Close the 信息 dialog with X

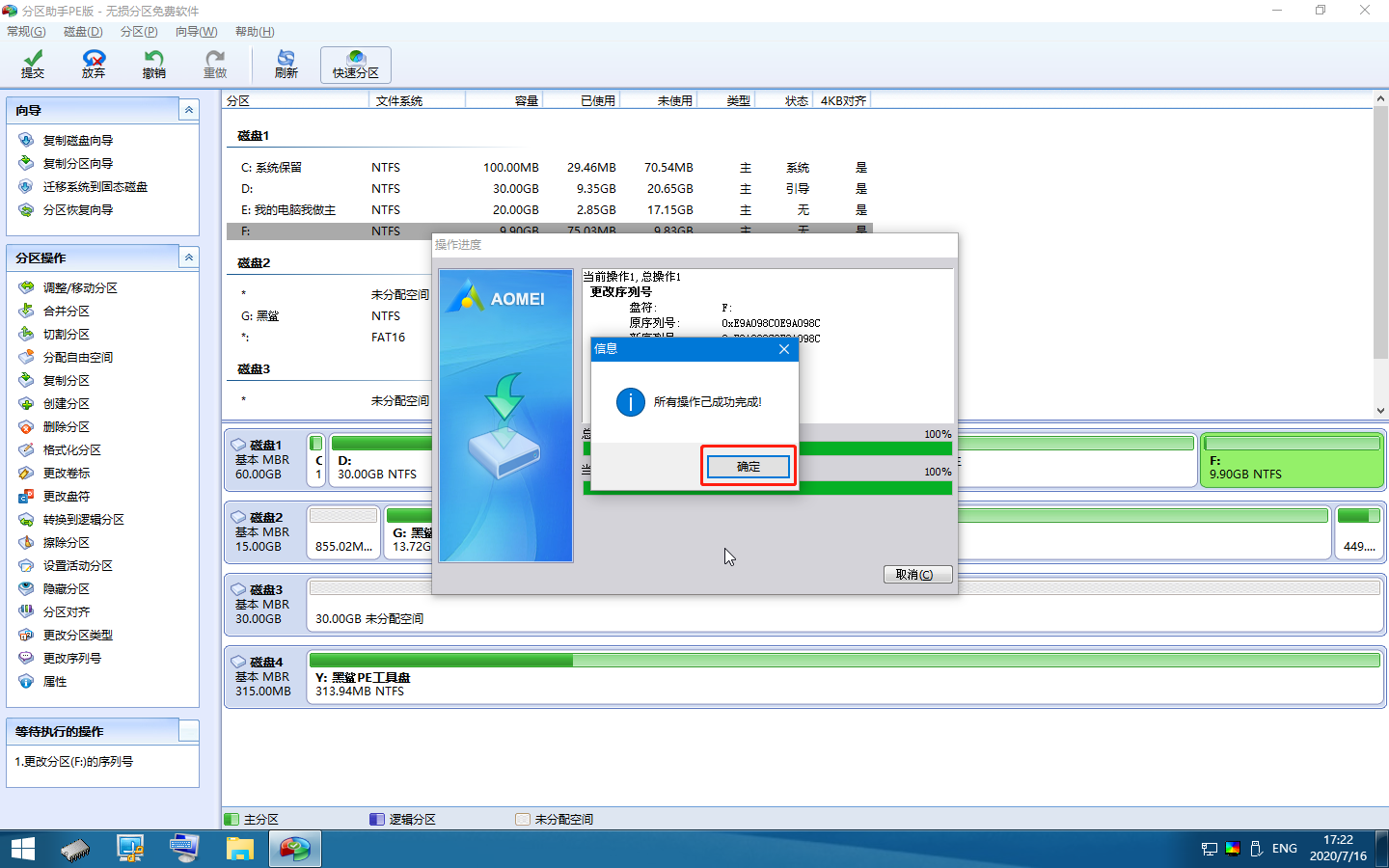784,349
